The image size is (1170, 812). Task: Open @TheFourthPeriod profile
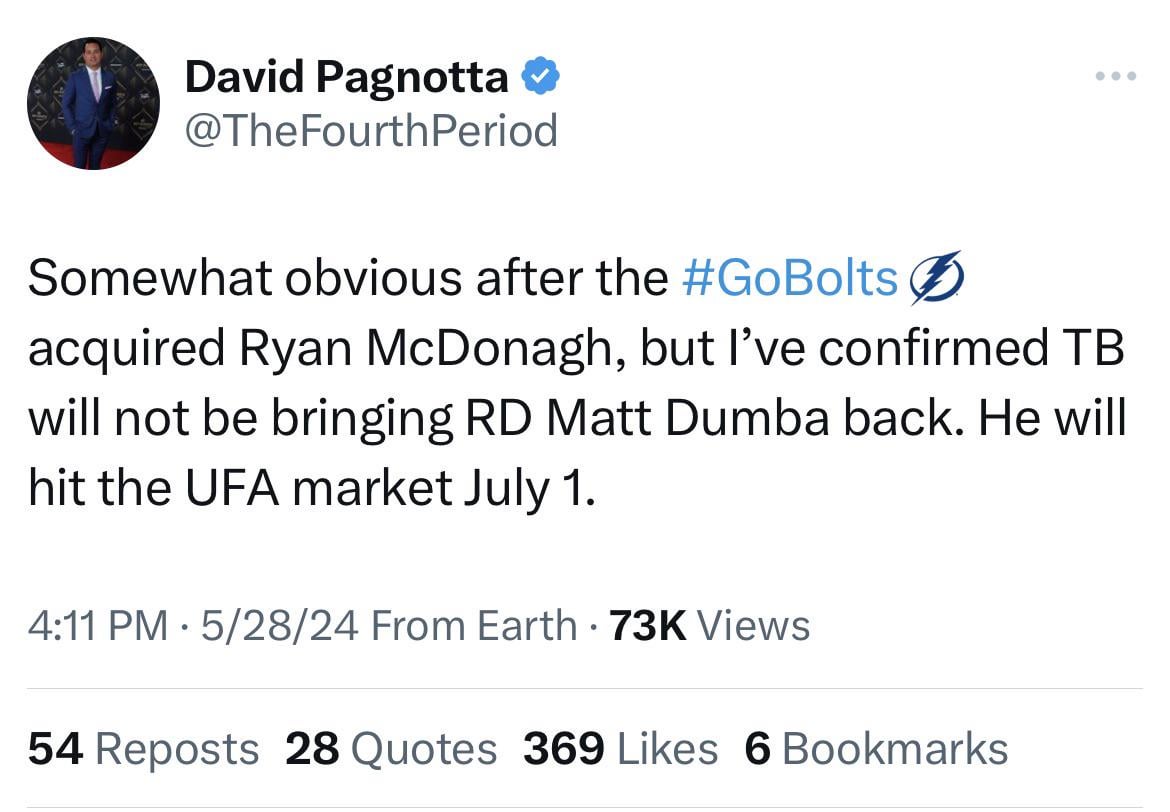(x=372, y=129)
